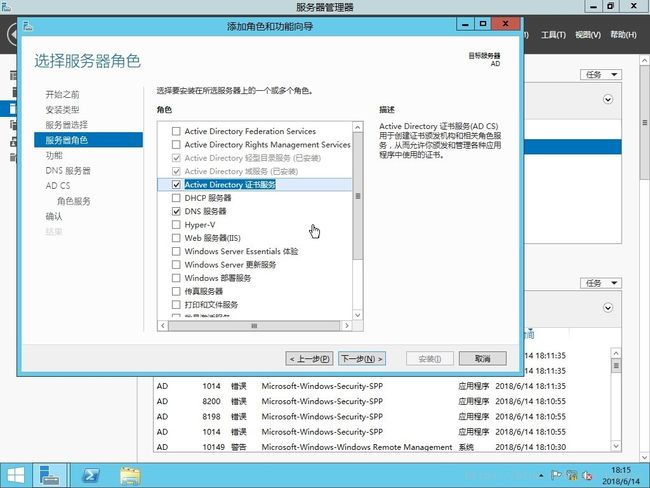
Task: Select Active Directory 轻型目录服务 (已安装) row
Action: (x=255, y=158)
